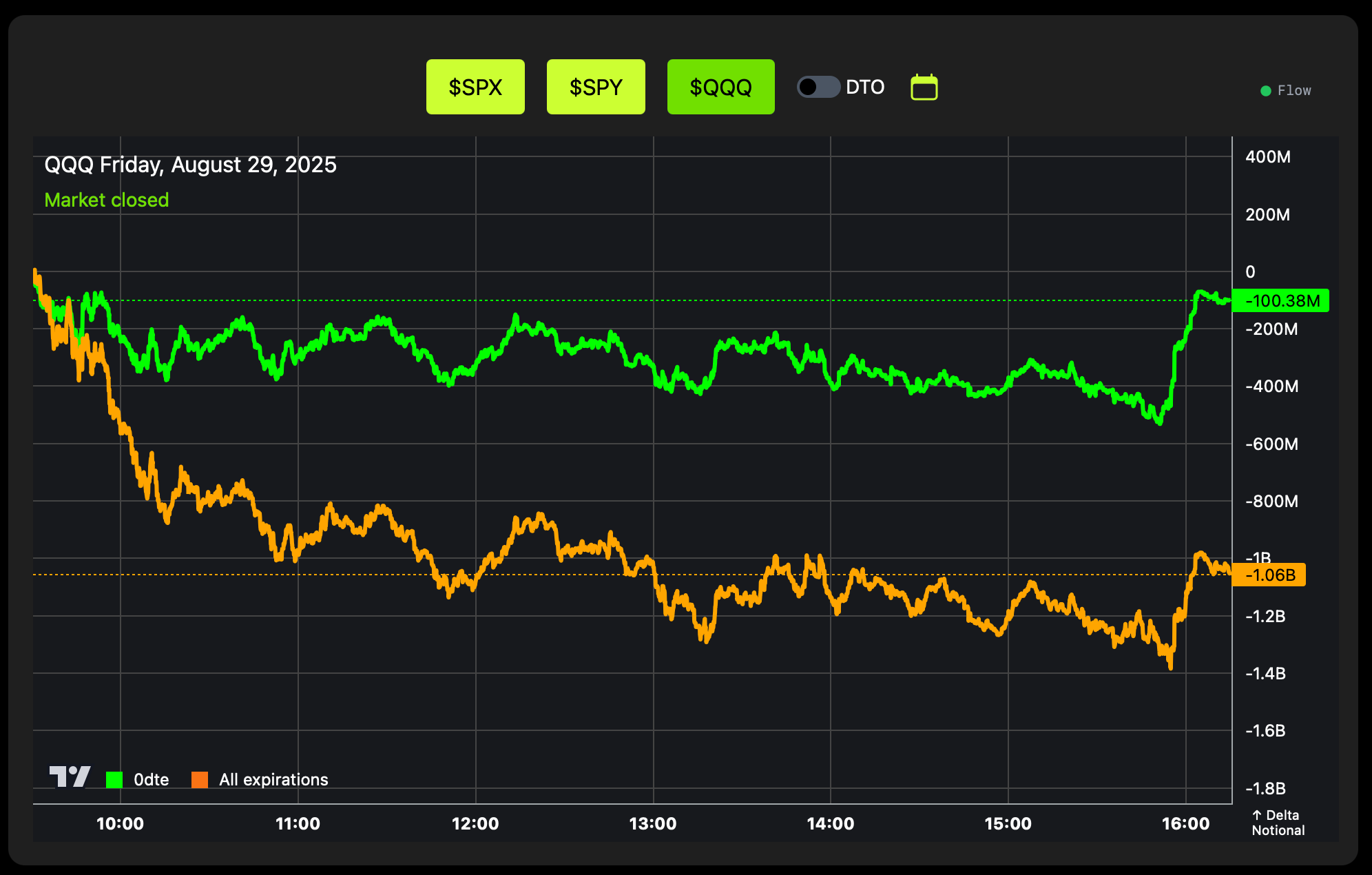Select the $SPY ticker button

point(596,87)
